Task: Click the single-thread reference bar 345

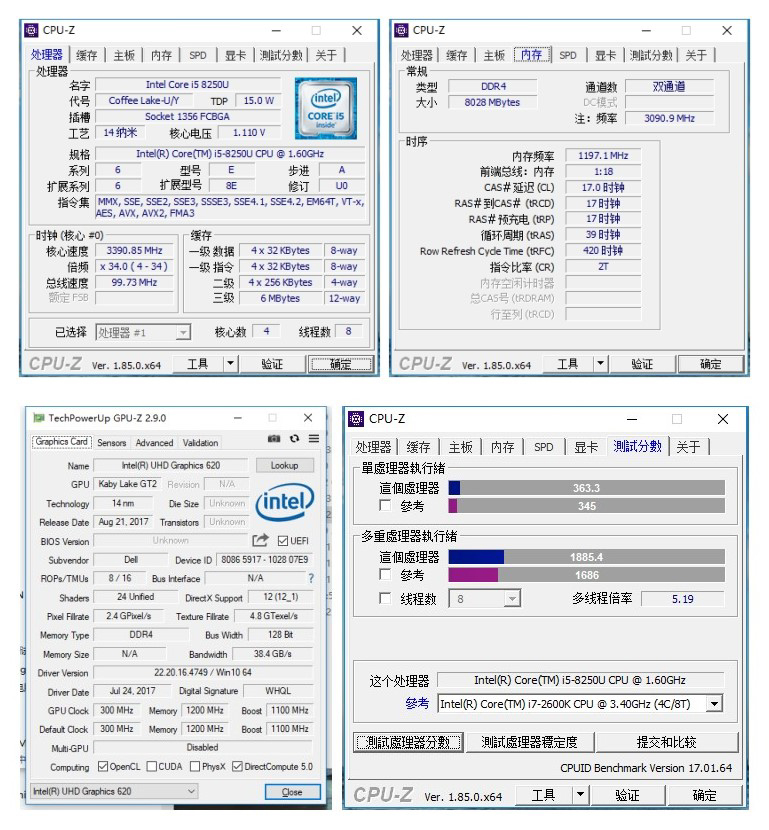Action: click(x=586, y=506)
